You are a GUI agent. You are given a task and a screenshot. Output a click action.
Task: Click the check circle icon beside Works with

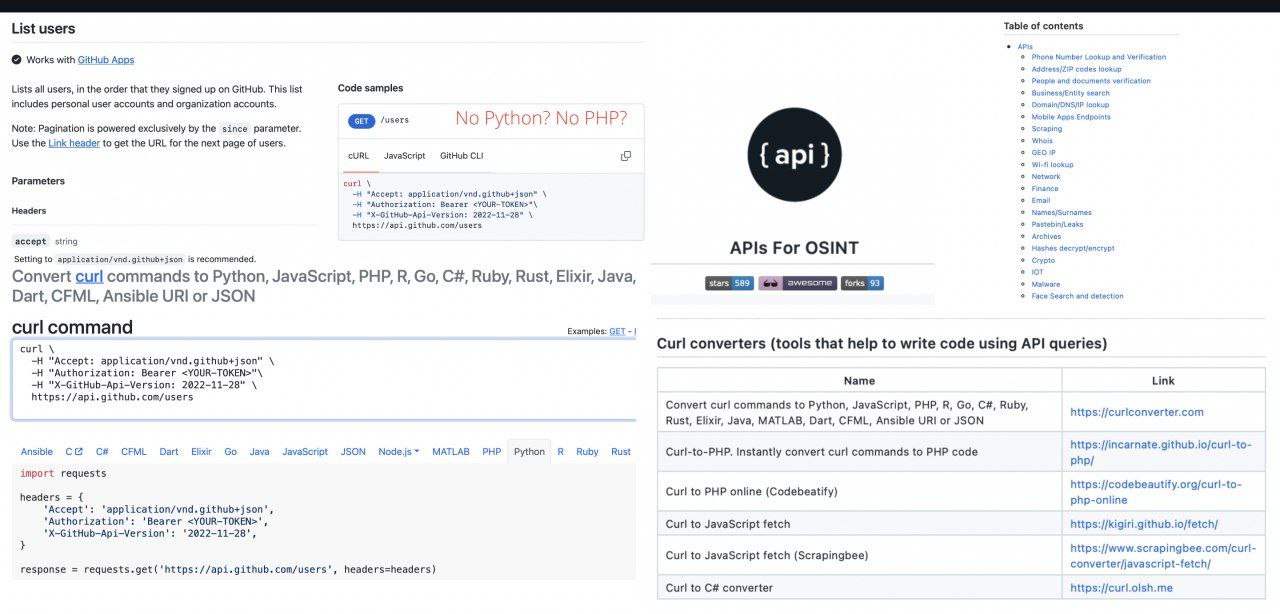pos(17,60)
